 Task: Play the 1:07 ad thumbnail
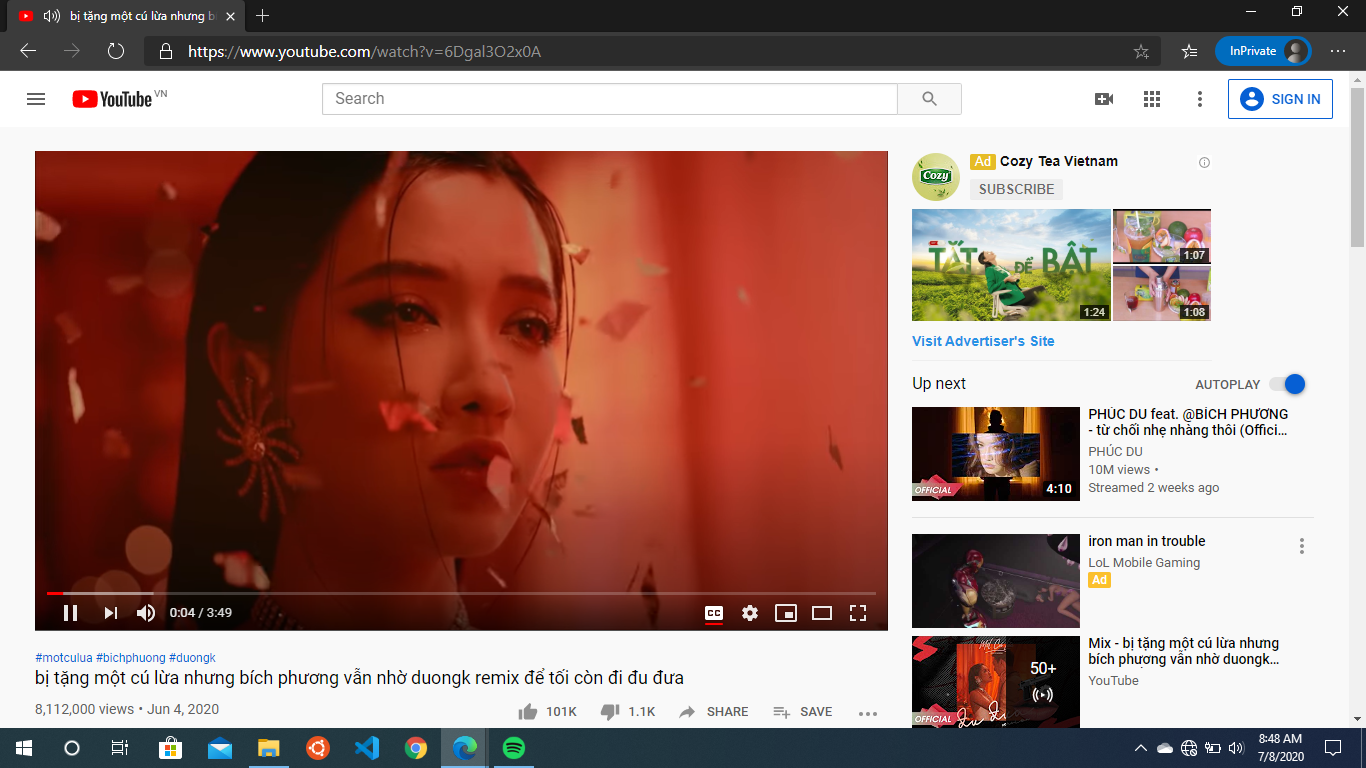pos(1162,236)
